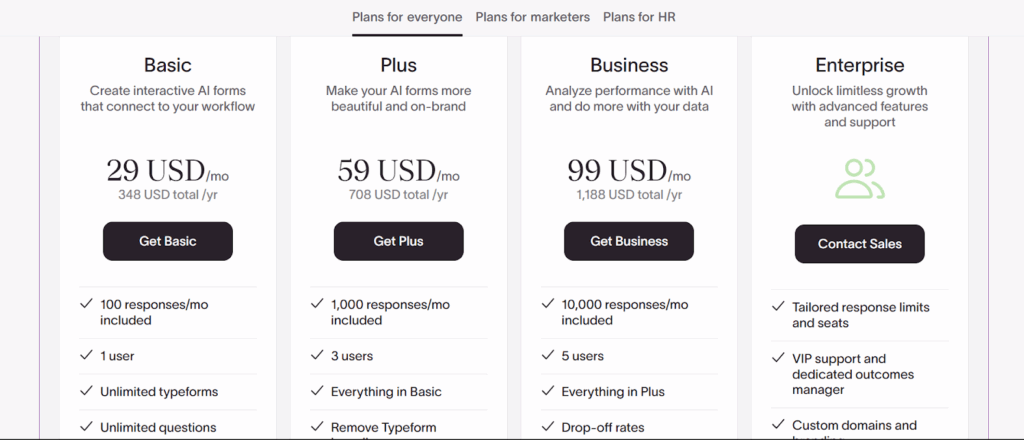This screenshot has height=440, width=1024.
Task: Click checkmark next to 1 user
Action: (86, 355)
